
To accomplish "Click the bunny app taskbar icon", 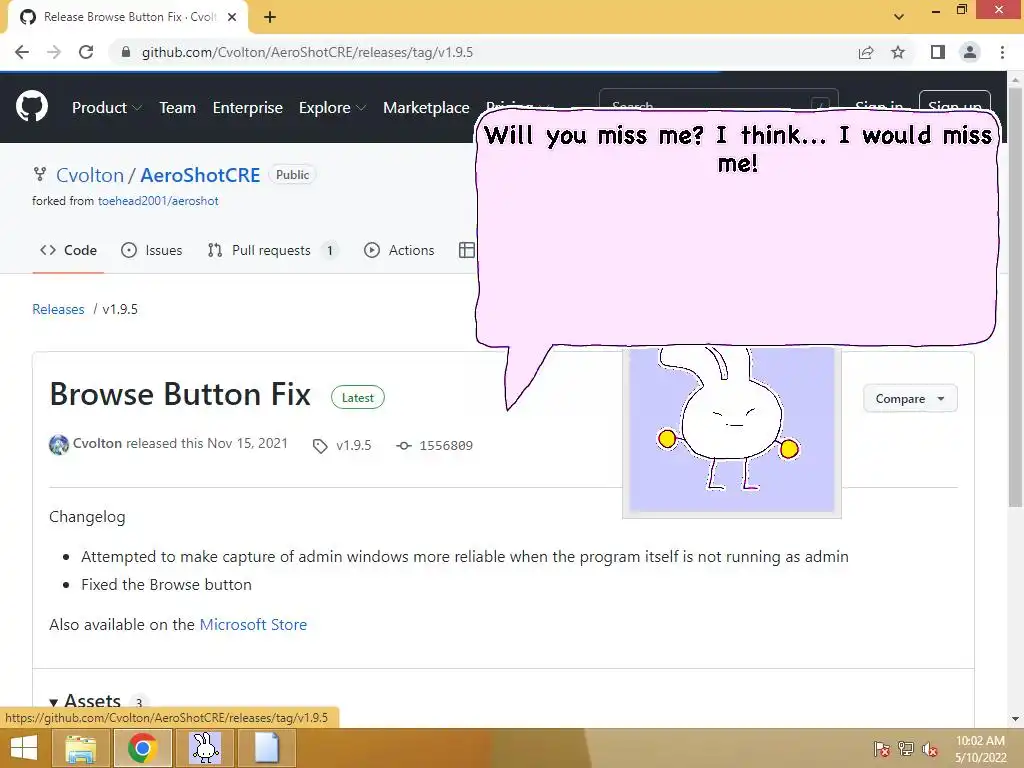I will click(205, 748).
